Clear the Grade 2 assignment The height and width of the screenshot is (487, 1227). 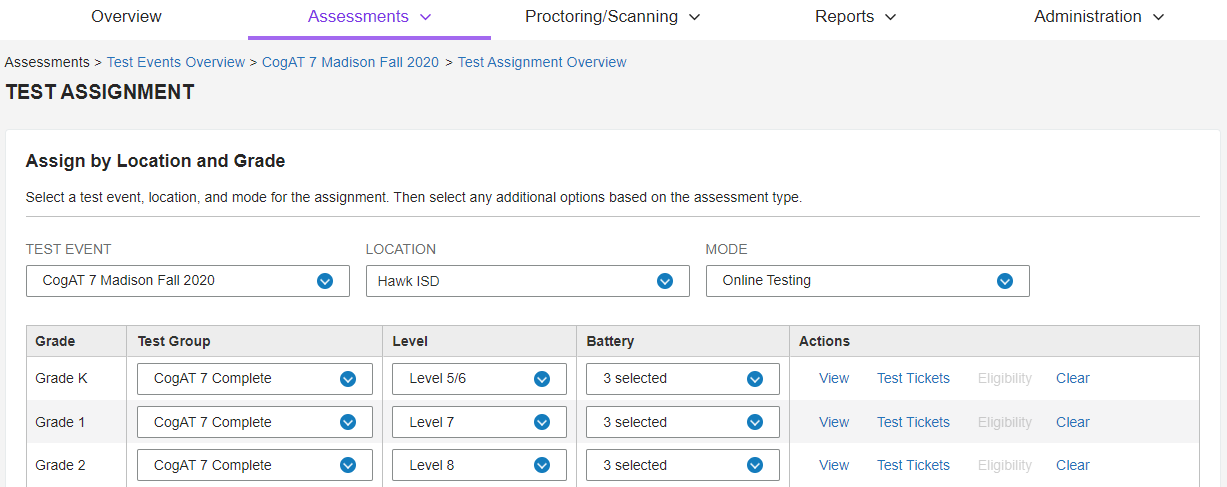1072,465
